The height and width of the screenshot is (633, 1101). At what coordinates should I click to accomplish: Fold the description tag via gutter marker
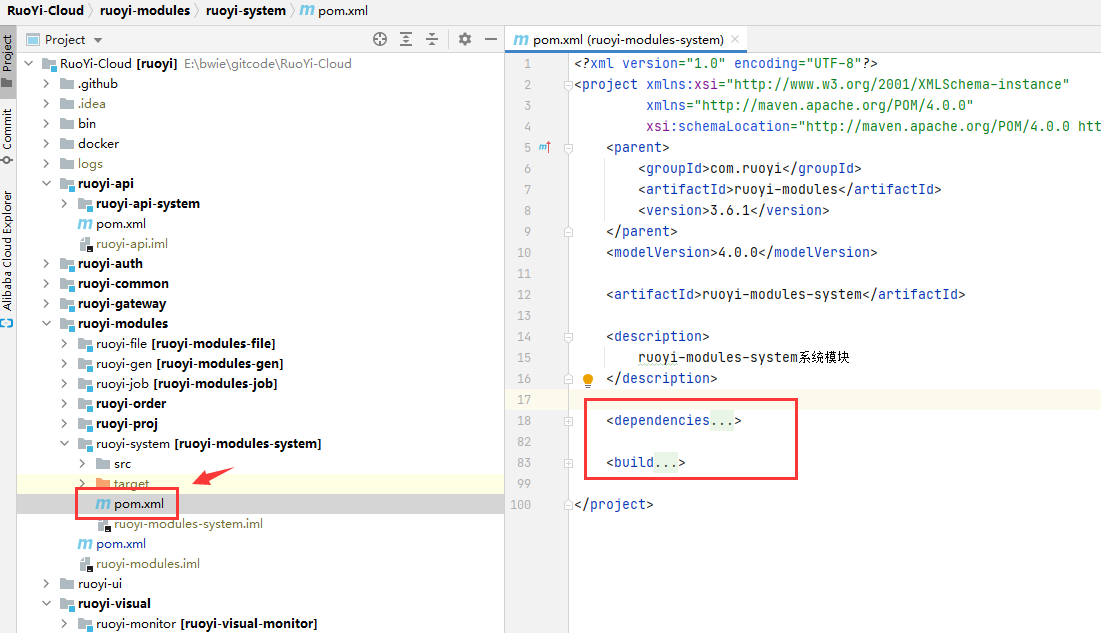coord(568,337)
